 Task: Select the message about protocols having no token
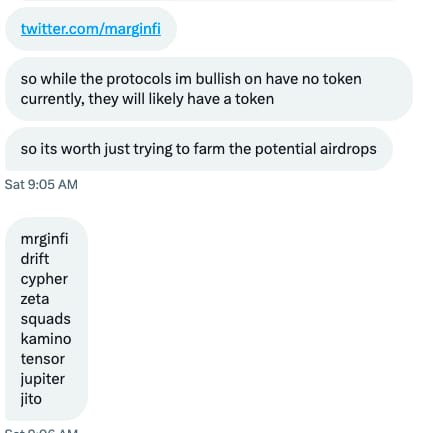209,89
